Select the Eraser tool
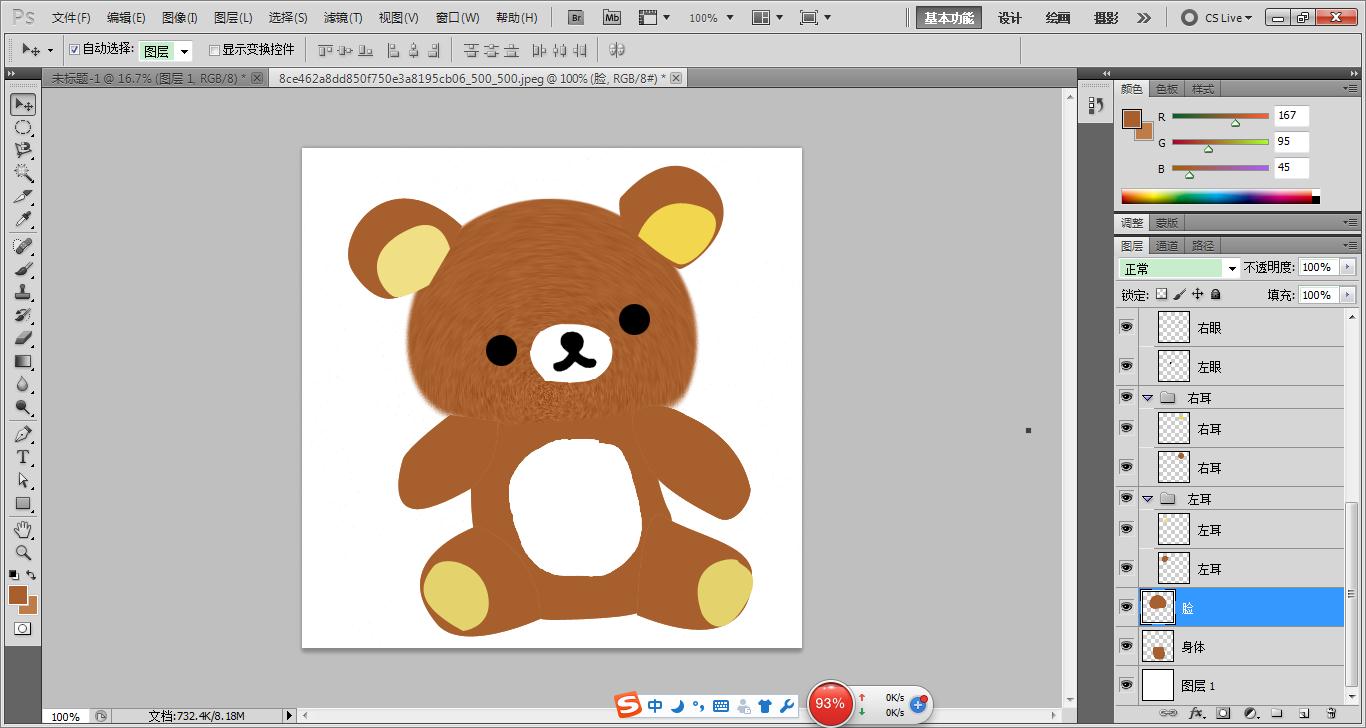The height and width of the screenshot is (728, 1366). point(23,338)
